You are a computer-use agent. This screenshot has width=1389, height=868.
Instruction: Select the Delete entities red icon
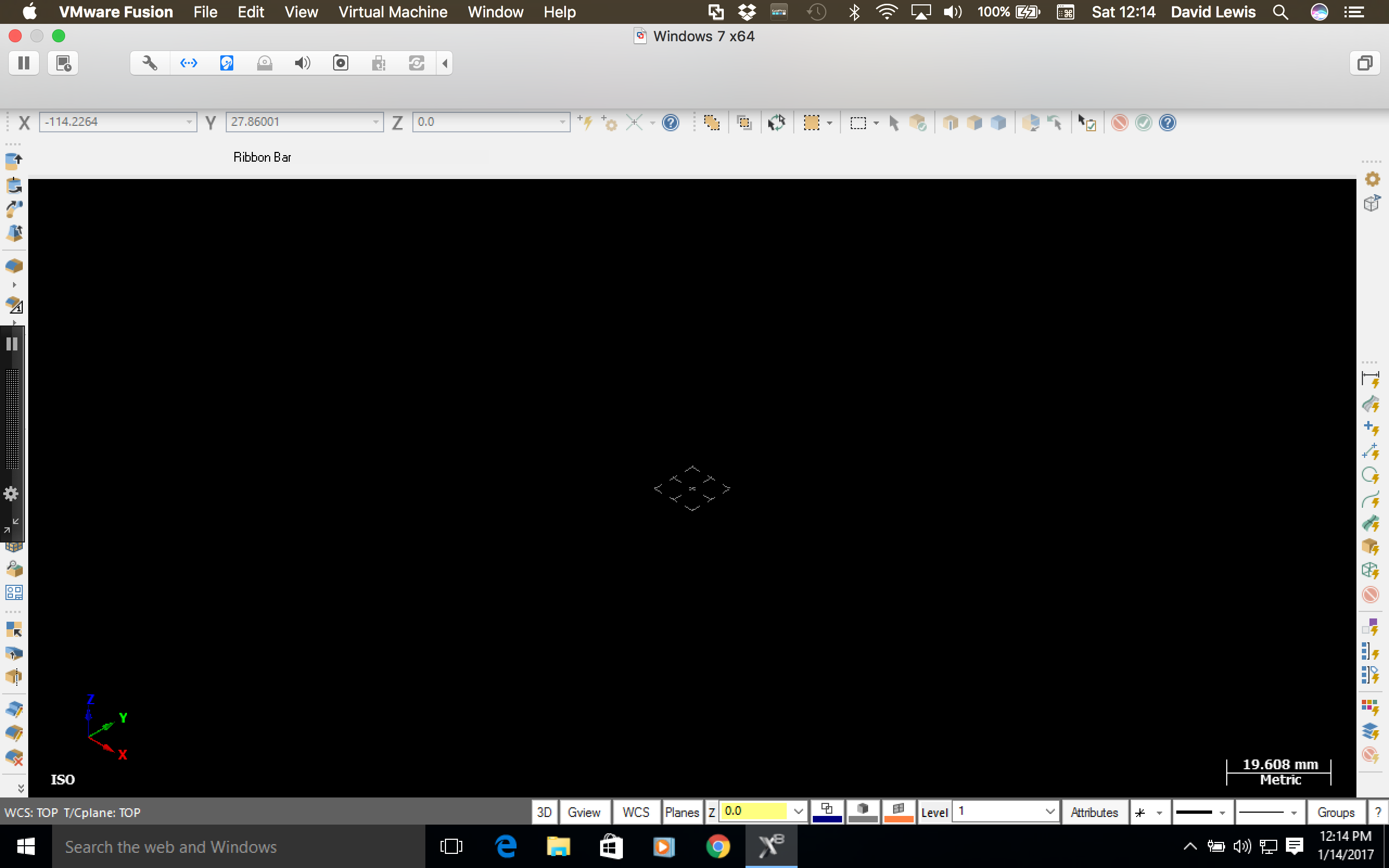1118,123
